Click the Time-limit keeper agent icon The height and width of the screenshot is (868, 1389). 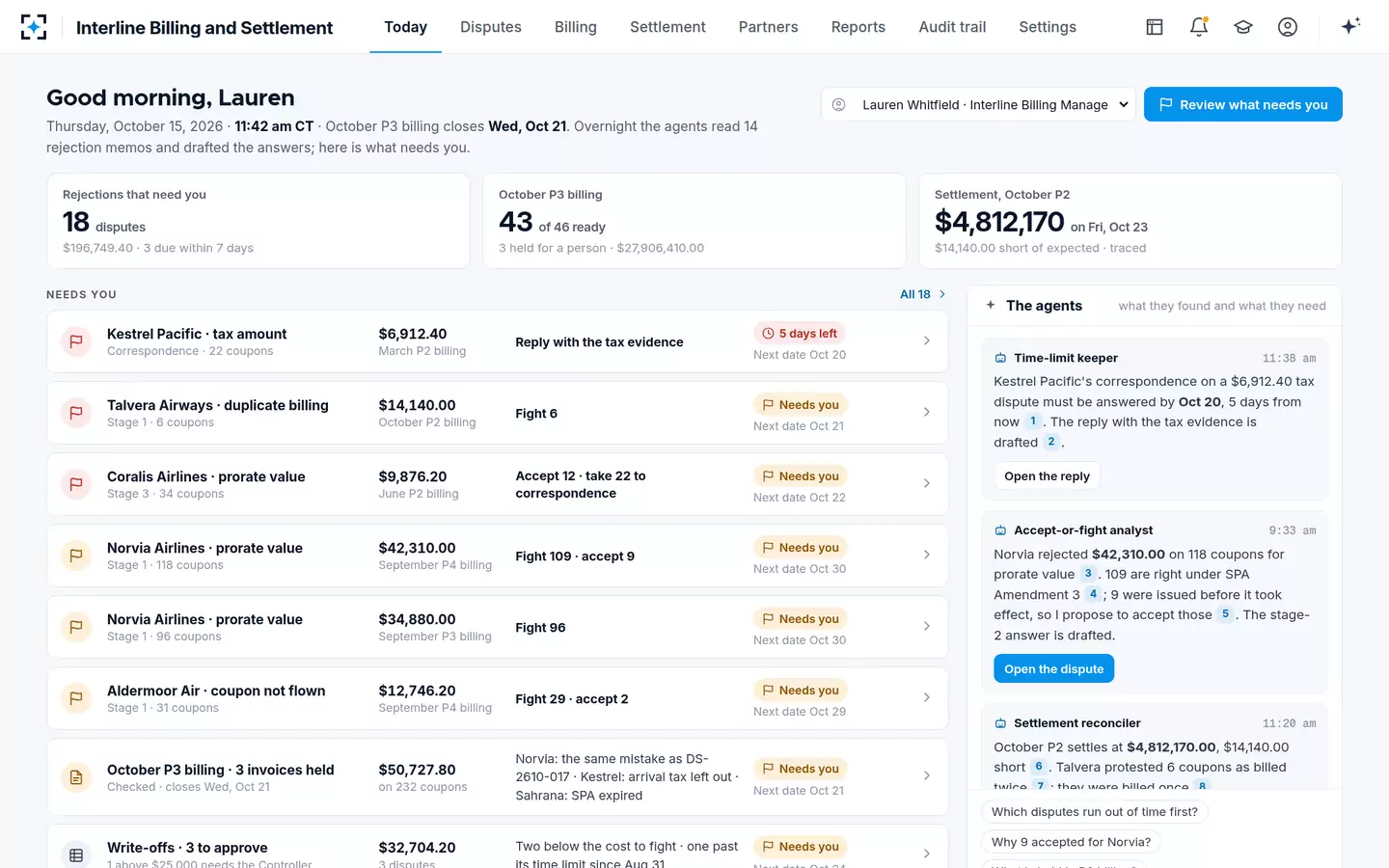click(x=1000, y=358)
